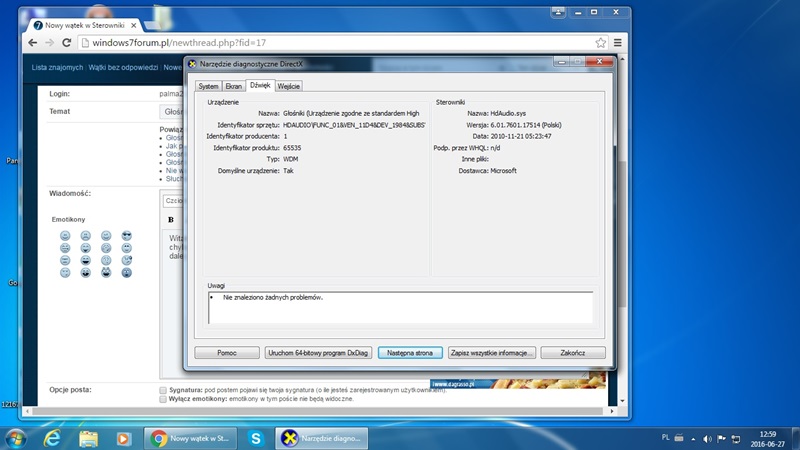Insert first emoticon in the second row

click(65, 248)
